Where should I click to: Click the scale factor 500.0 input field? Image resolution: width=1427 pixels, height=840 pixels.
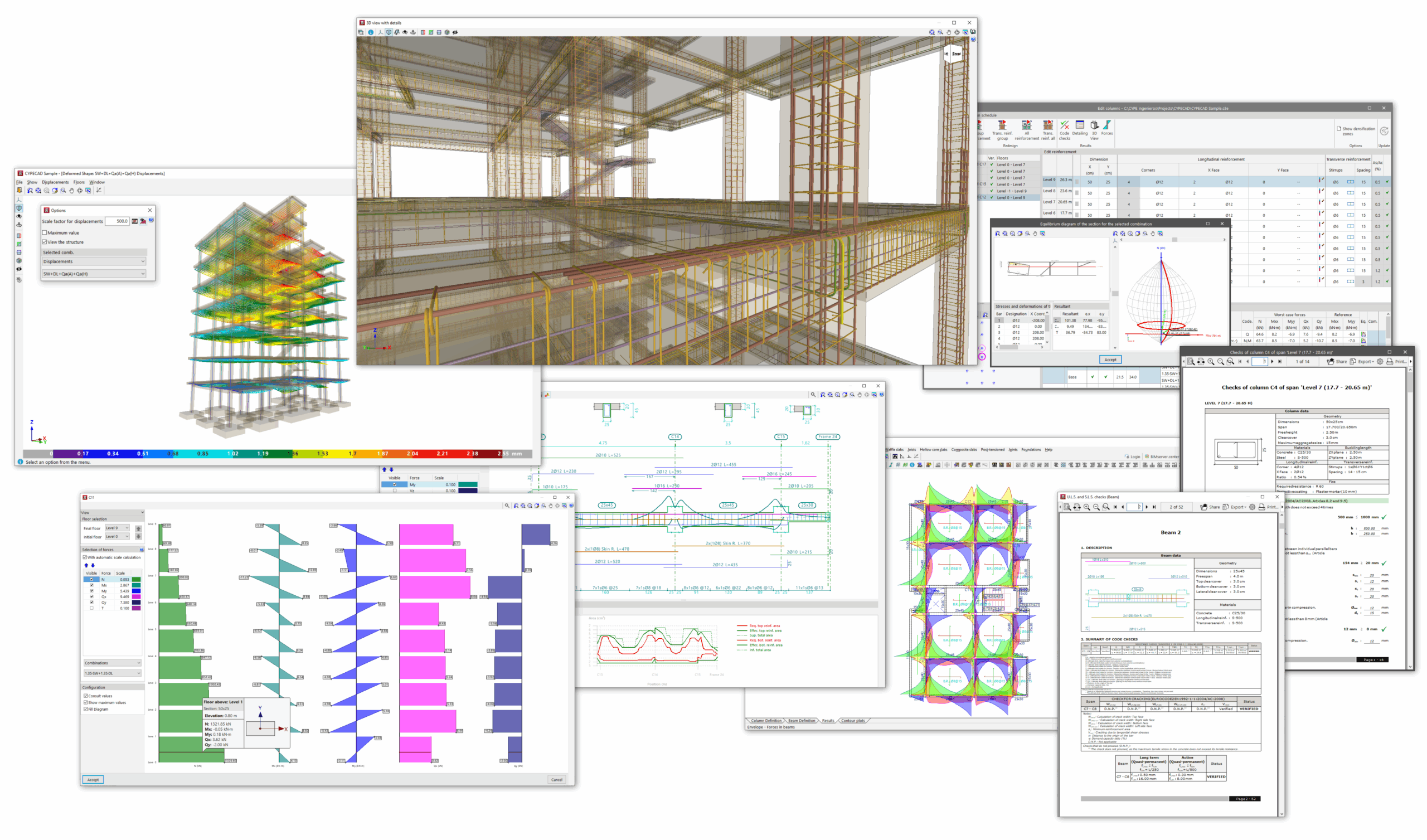click(x=118, y=221)
